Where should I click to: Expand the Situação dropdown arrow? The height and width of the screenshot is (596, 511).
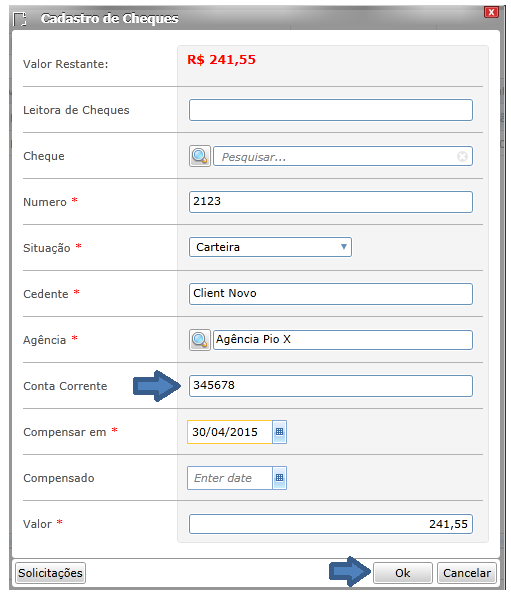tap(344, 247)
